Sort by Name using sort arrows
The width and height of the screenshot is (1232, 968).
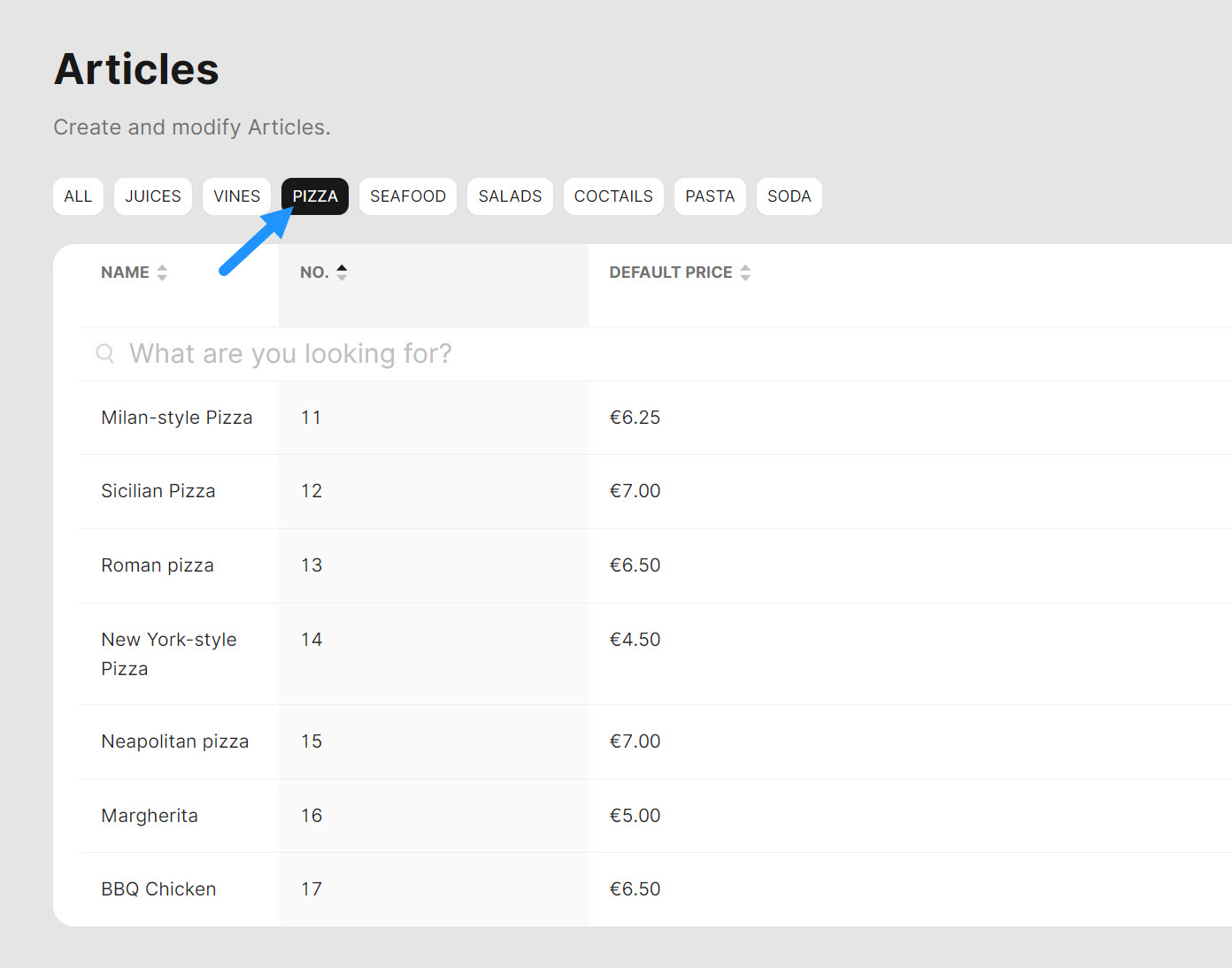point(162,273)
